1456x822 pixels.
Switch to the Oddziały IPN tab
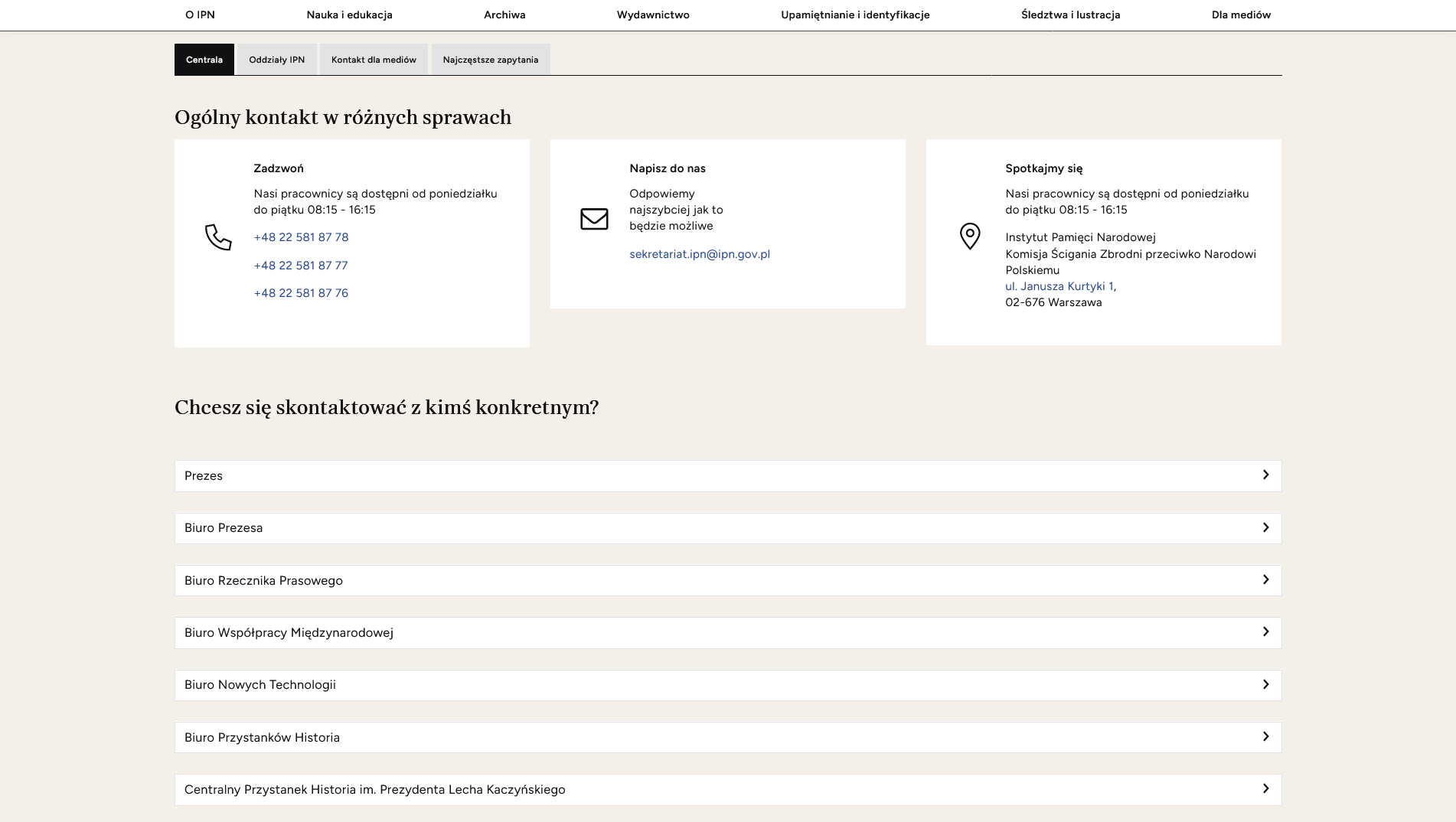[x=276, y=60]
